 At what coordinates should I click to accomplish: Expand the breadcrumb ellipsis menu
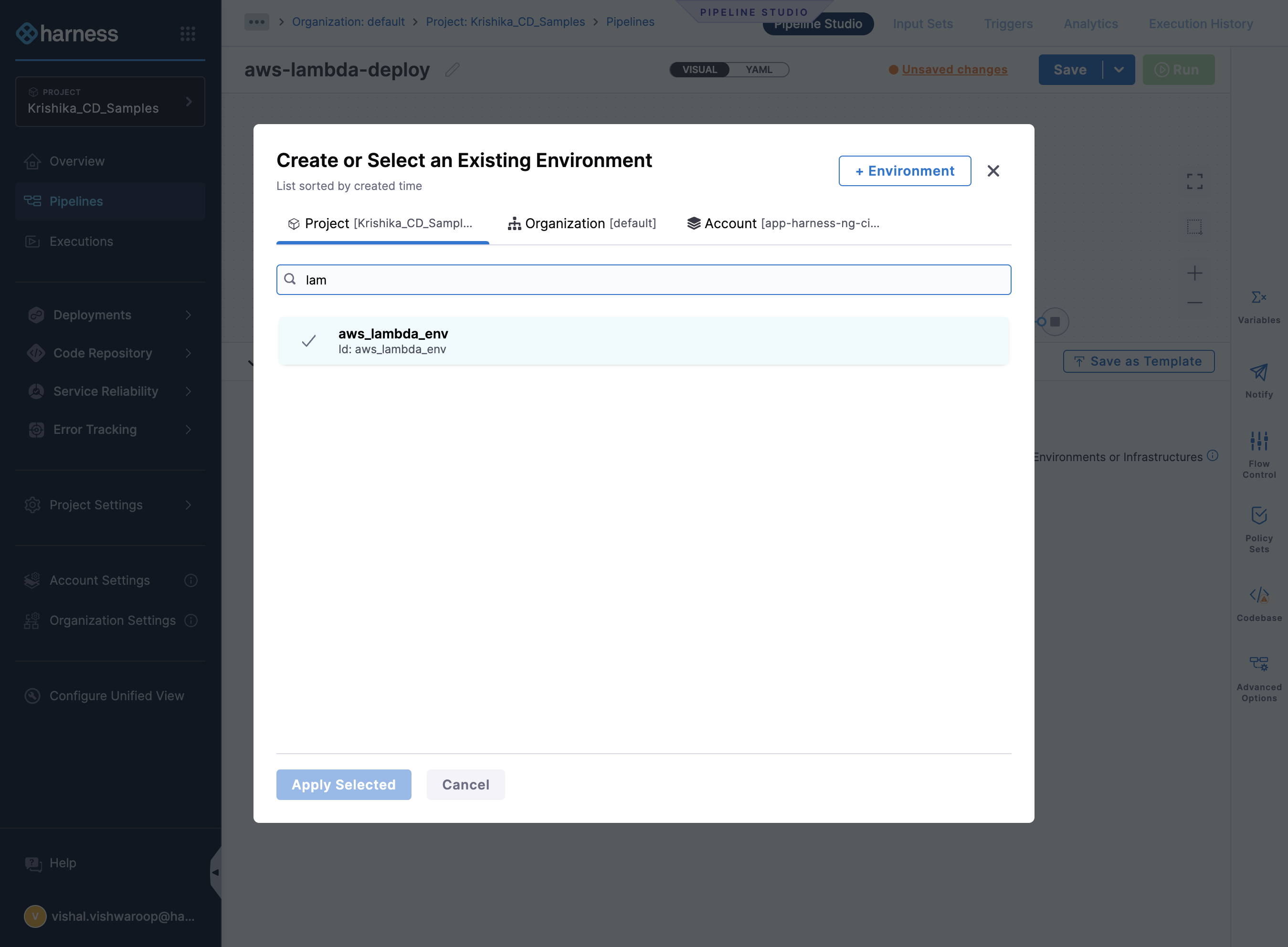pos(256,22)
